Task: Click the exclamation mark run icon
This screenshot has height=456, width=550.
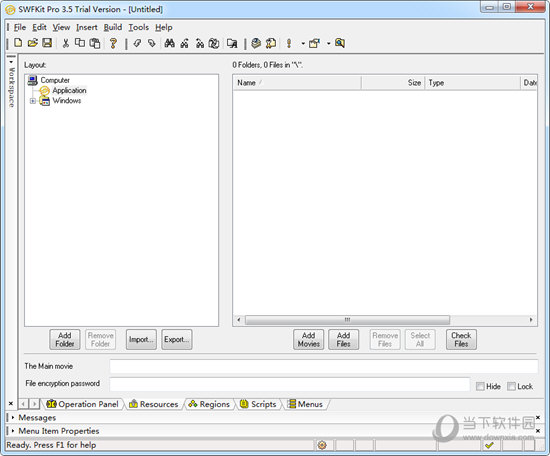Action: point(289,43)
